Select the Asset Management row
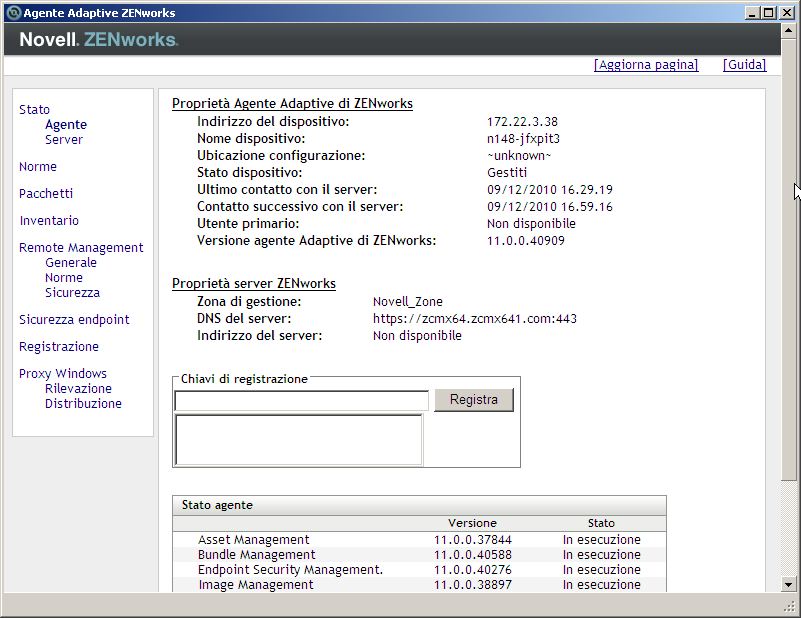 click(x=419, y=540)
